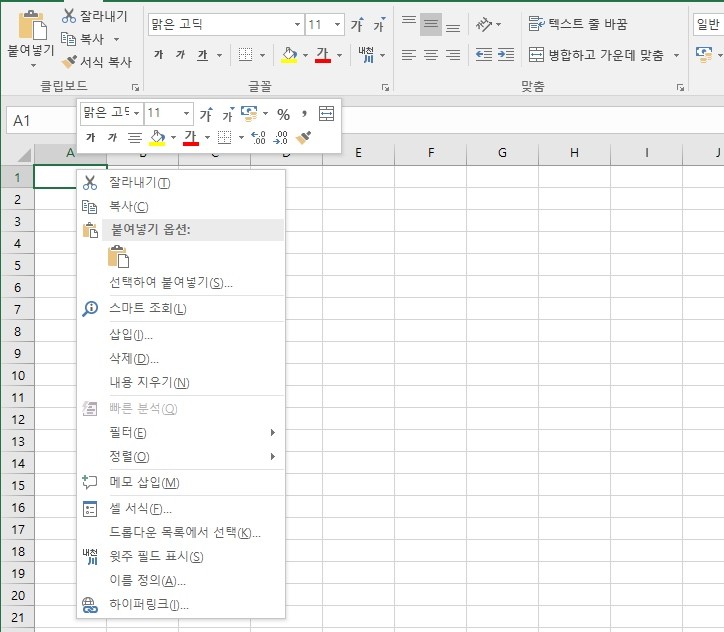724x632 pixels.
Task: Select Paste Special (선택하여 붙여넣기) menu item
Action: 181,282
